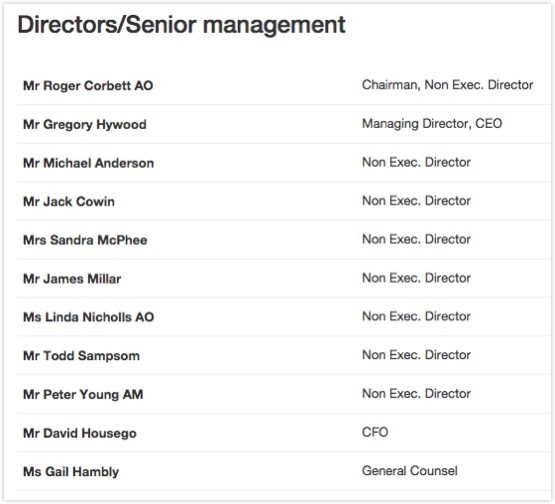Click Non Exec. Director beside Peter Young AM
This screenshot has width=555, height=504.
pyautogui.click(x=416, y=394)
